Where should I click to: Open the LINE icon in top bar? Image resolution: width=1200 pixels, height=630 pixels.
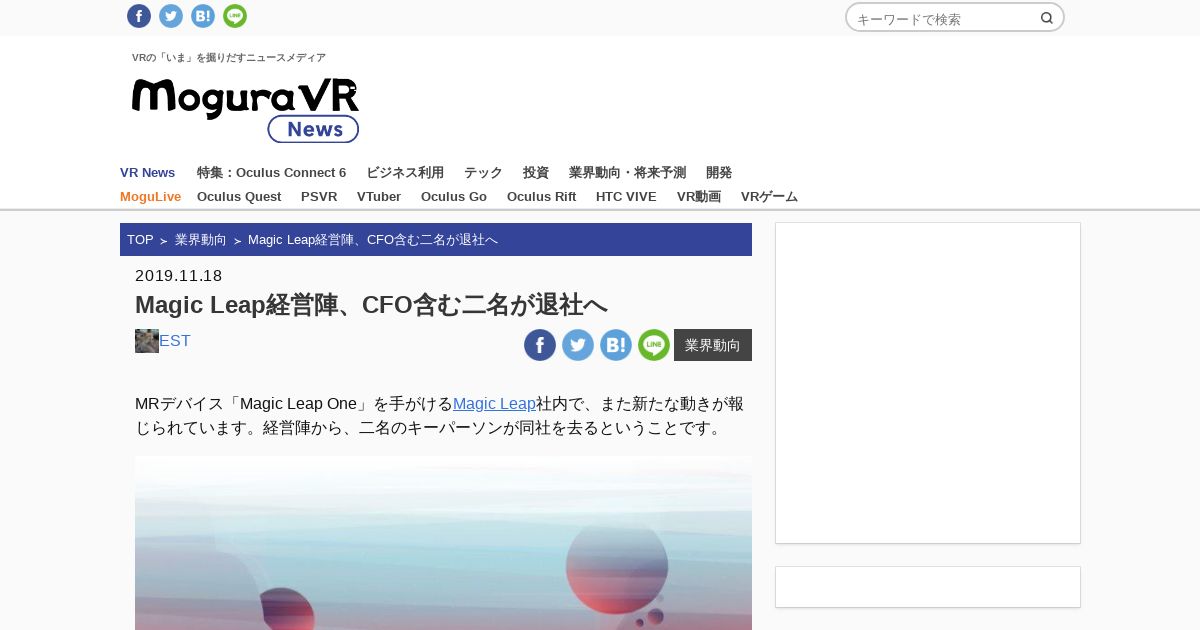click(x=235, y=16)
